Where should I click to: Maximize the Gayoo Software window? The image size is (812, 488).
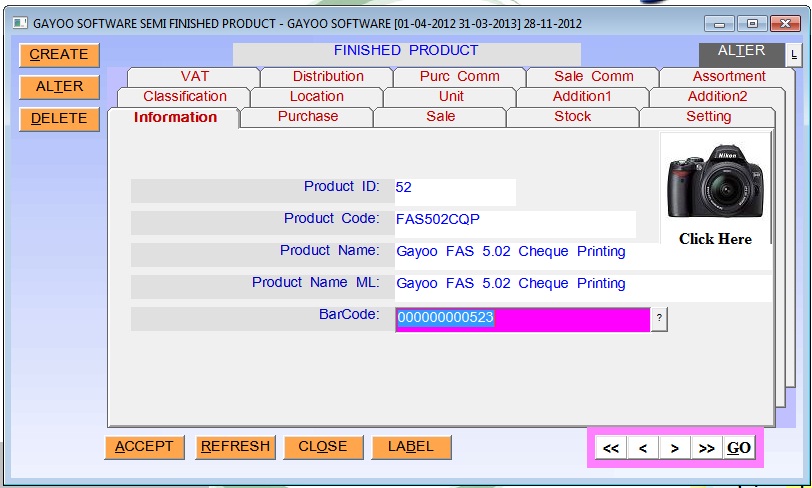[x=752, y=24]
